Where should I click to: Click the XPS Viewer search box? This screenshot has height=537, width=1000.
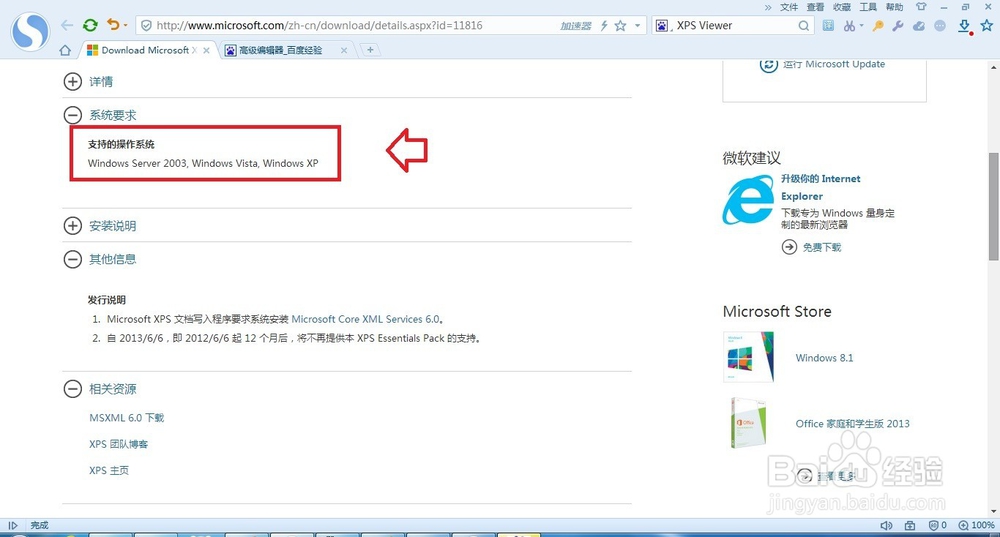735,26
